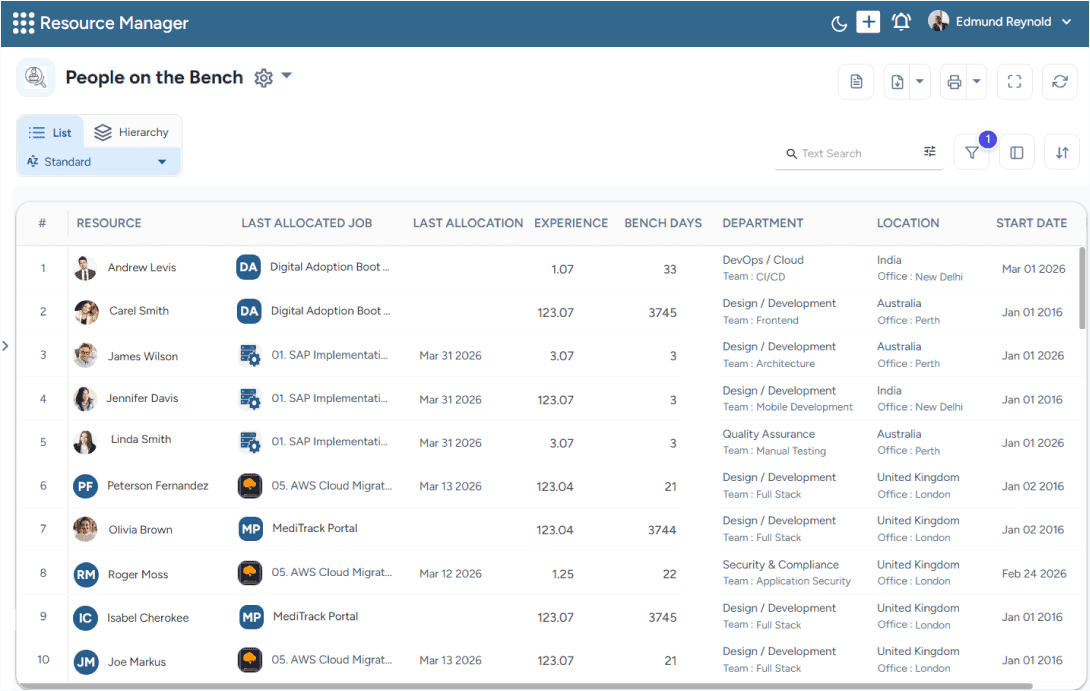This screenshot has width=1090, height=691.
Task: Open the notifications bell
Action: tap(901, 22)
